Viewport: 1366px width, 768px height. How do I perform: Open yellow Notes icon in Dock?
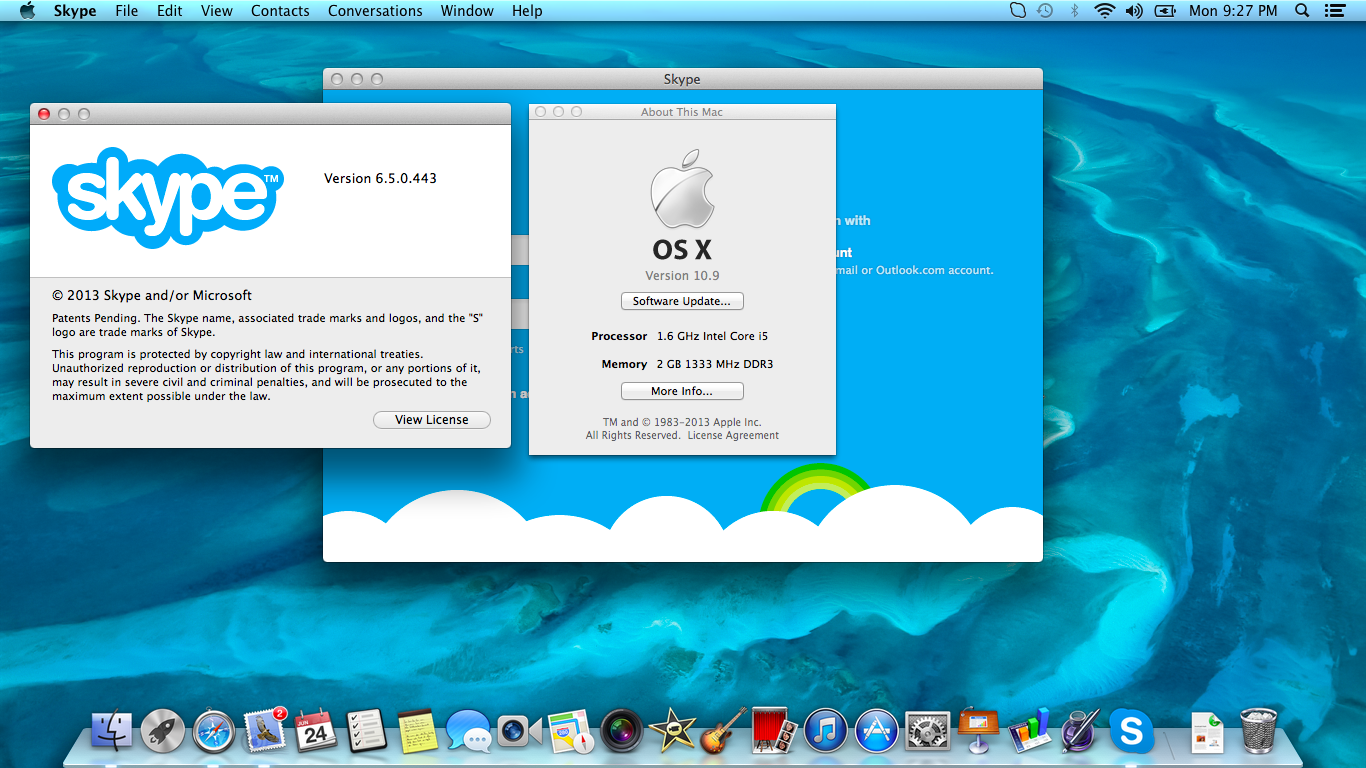click(x=417, y=732)
